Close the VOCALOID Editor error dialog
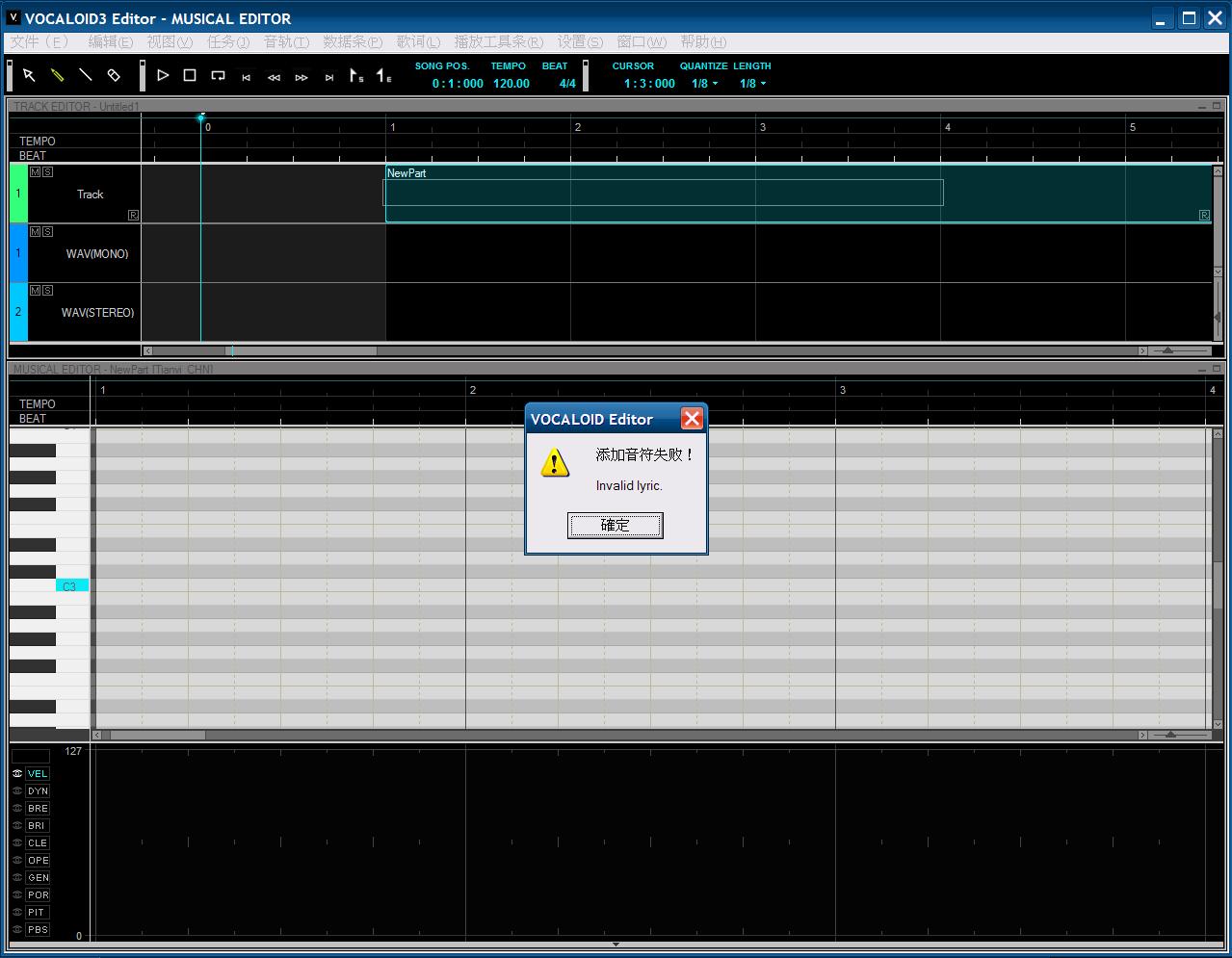Image resolution: width=1232 pixels, height=958 pixels. (x=692, y=418)
